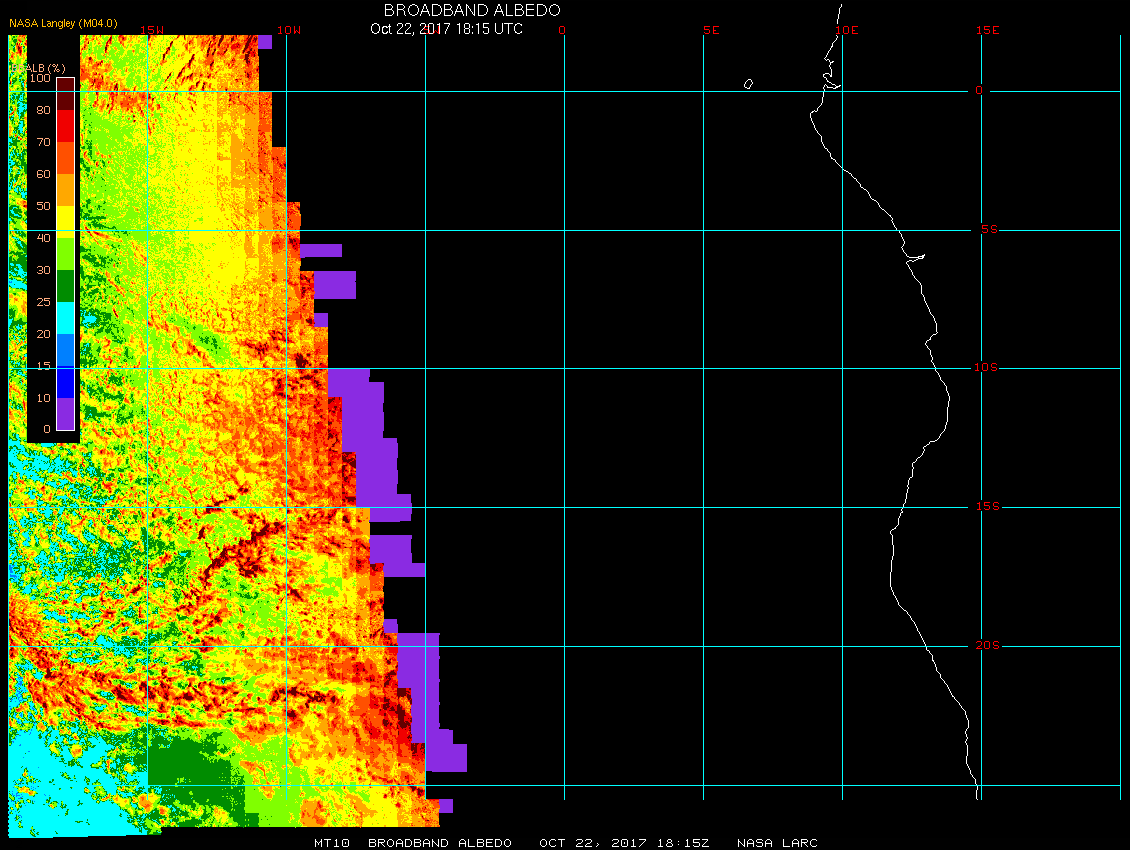Select the yellow 40–50% legend swatch
Viewport: 1130px width, 850px height.
[65, 222]
